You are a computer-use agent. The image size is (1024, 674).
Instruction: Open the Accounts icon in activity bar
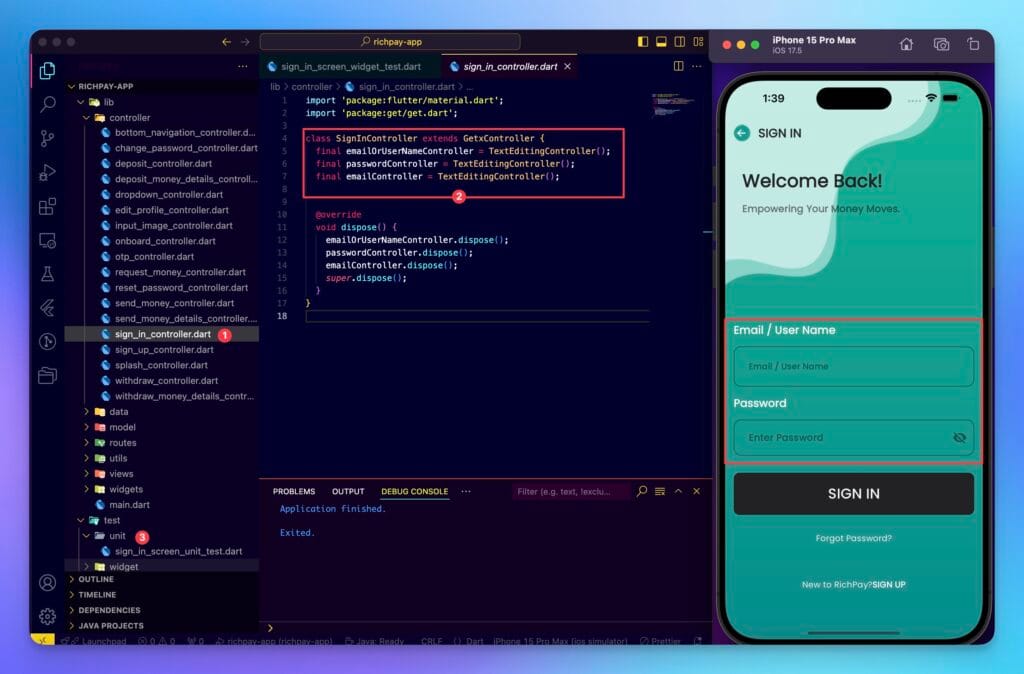click(47, 582)
